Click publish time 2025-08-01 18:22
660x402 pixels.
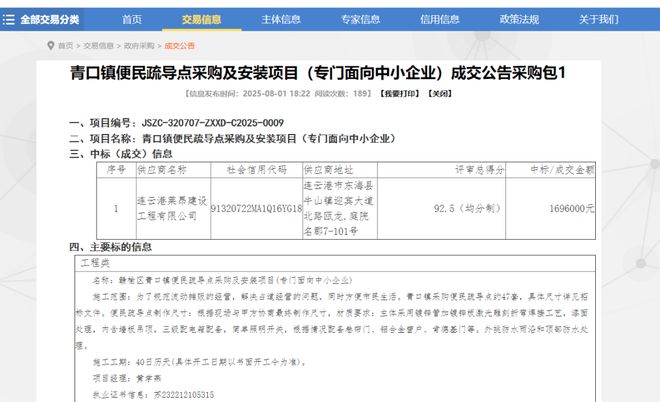pos(276,93)
